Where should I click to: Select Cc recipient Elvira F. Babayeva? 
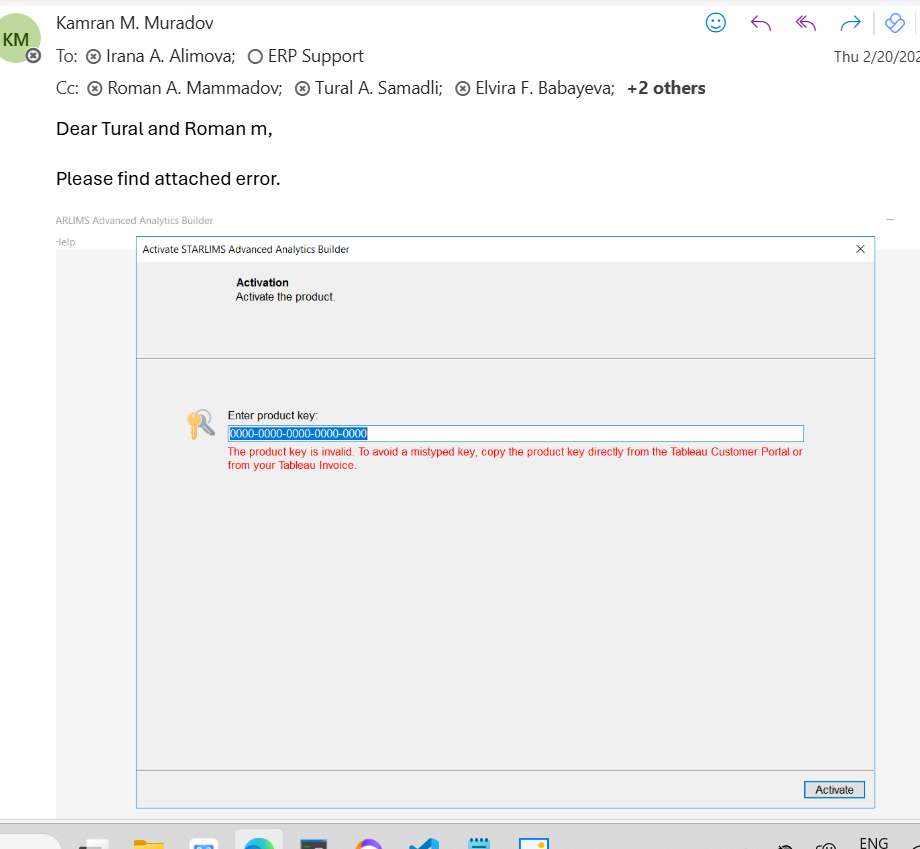pyautogui.click(x=535, y=88)
